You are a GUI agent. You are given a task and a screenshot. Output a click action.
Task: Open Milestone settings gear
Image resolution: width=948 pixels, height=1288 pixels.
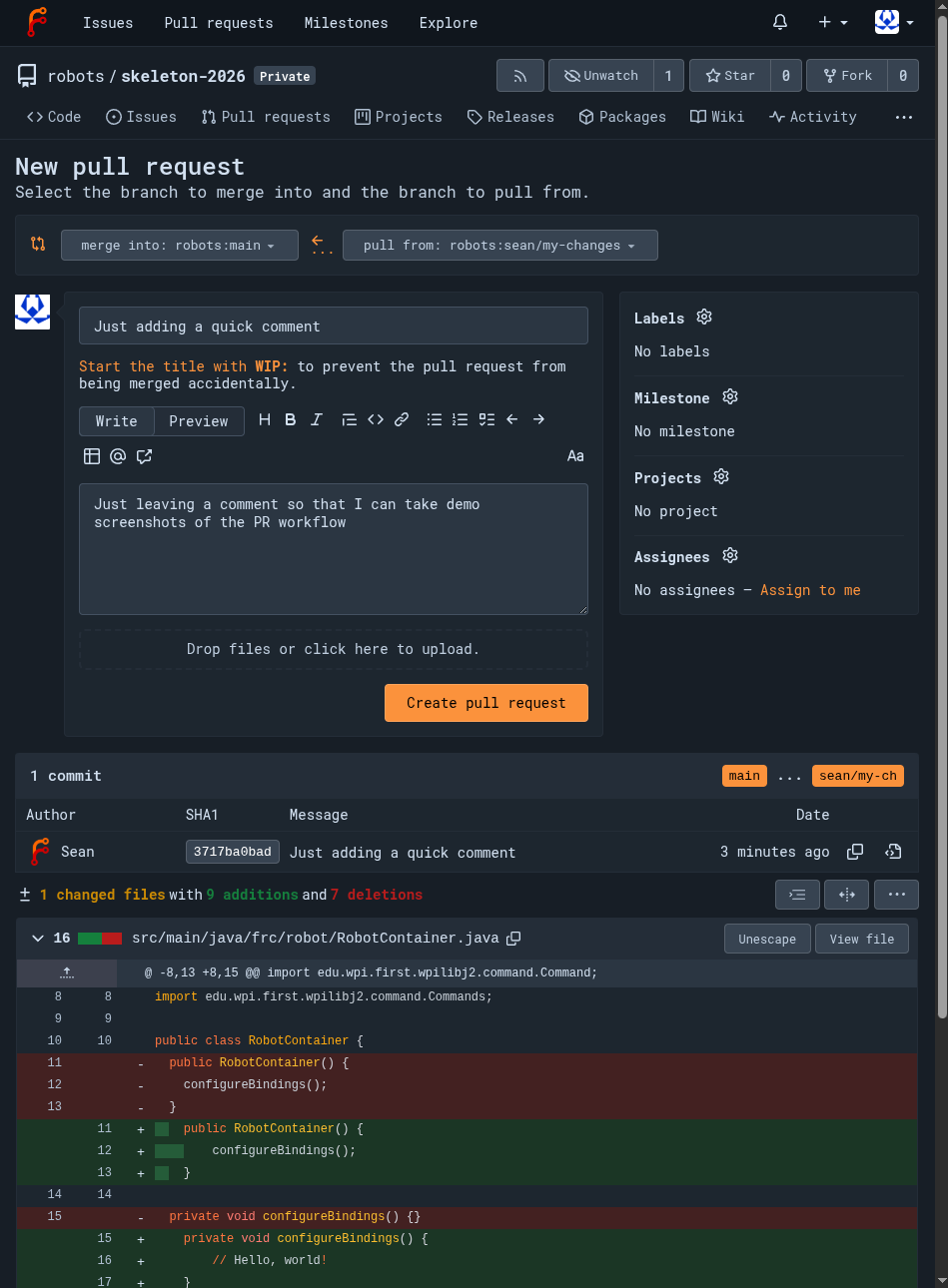point(730,396)
